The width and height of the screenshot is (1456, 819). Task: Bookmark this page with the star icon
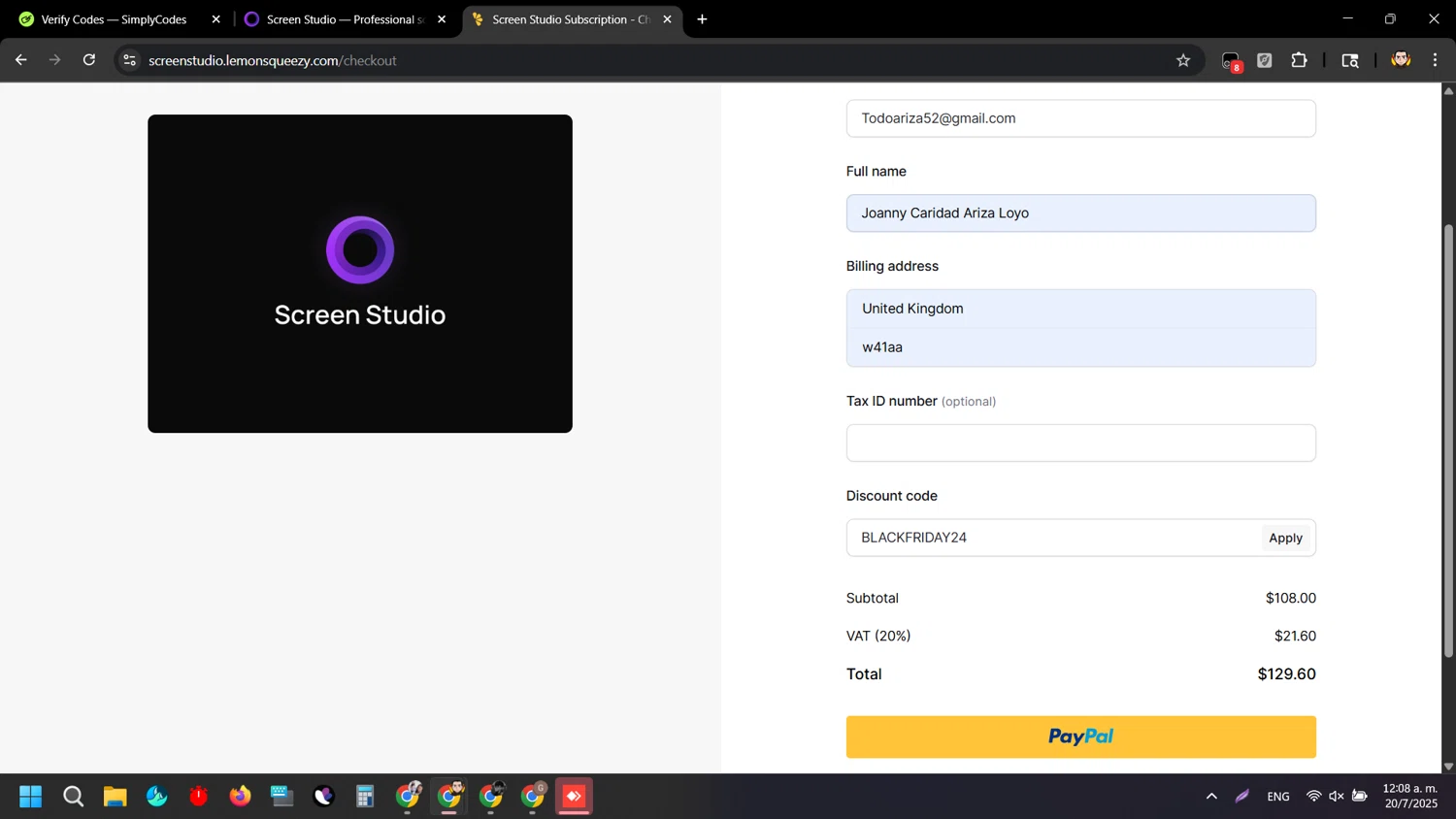tap(1182, 60)
